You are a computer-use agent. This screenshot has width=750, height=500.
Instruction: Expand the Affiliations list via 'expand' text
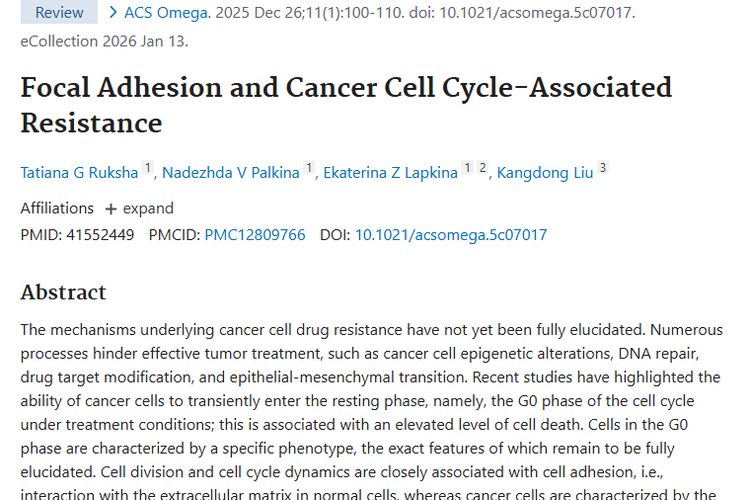point(148,208)
